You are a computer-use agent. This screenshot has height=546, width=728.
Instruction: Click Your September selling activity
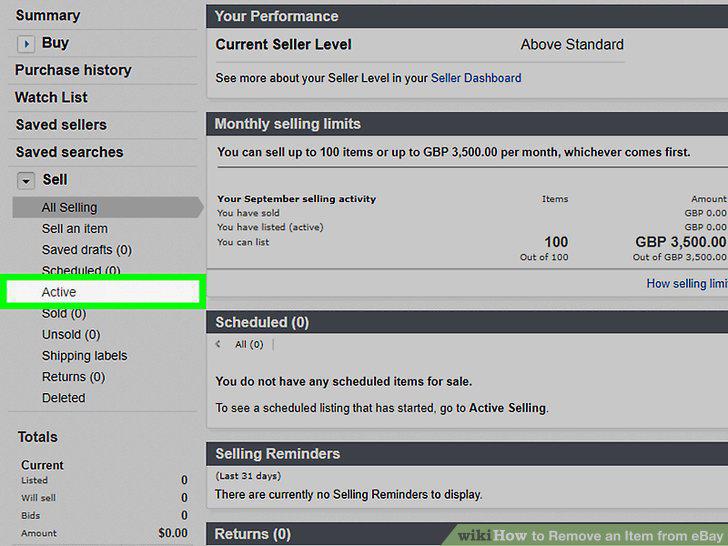[x=296, y=199]
